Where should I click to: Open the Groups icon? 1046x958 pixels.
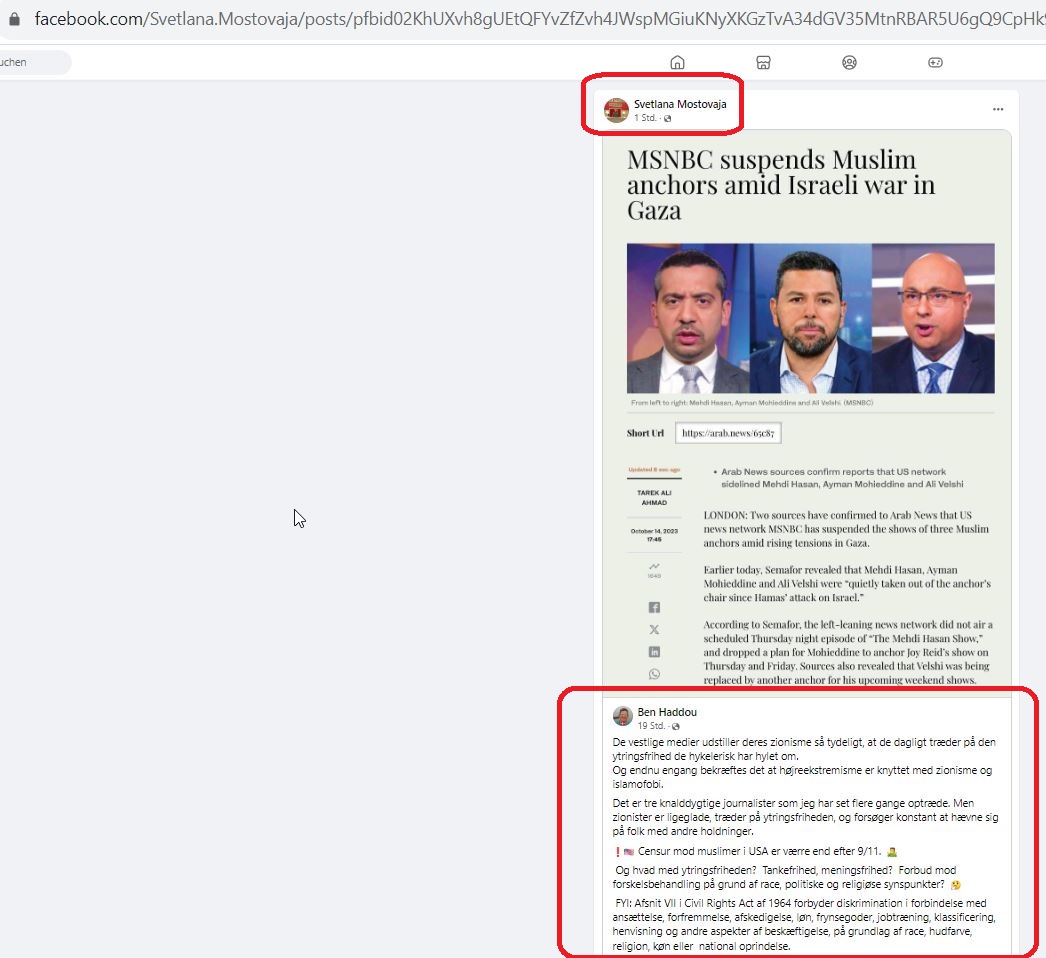849,63
